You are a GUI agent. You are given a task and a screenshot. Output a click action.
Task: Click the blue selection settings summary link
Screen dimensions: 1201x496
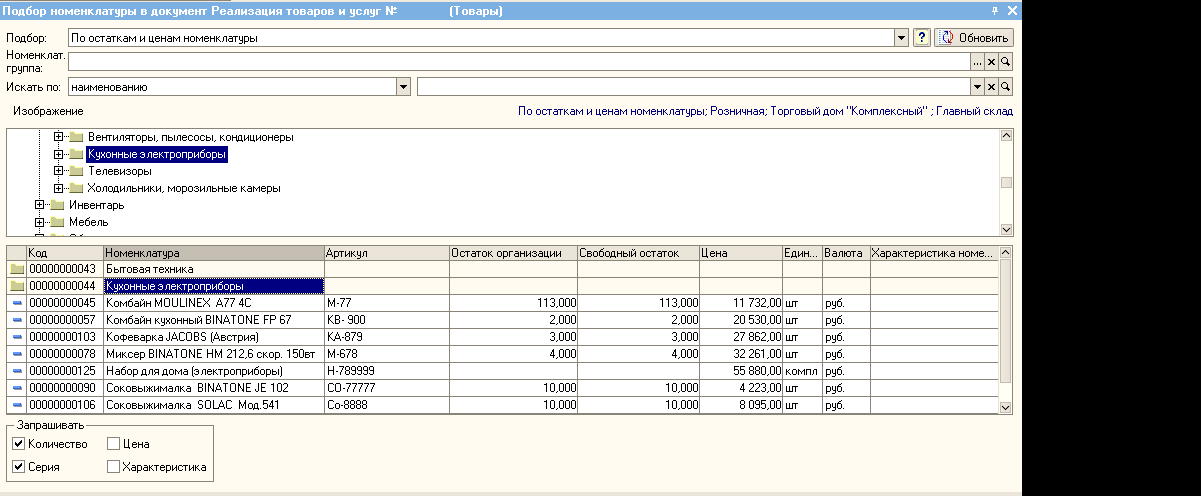pyautogui.click(x=765, y=111)
